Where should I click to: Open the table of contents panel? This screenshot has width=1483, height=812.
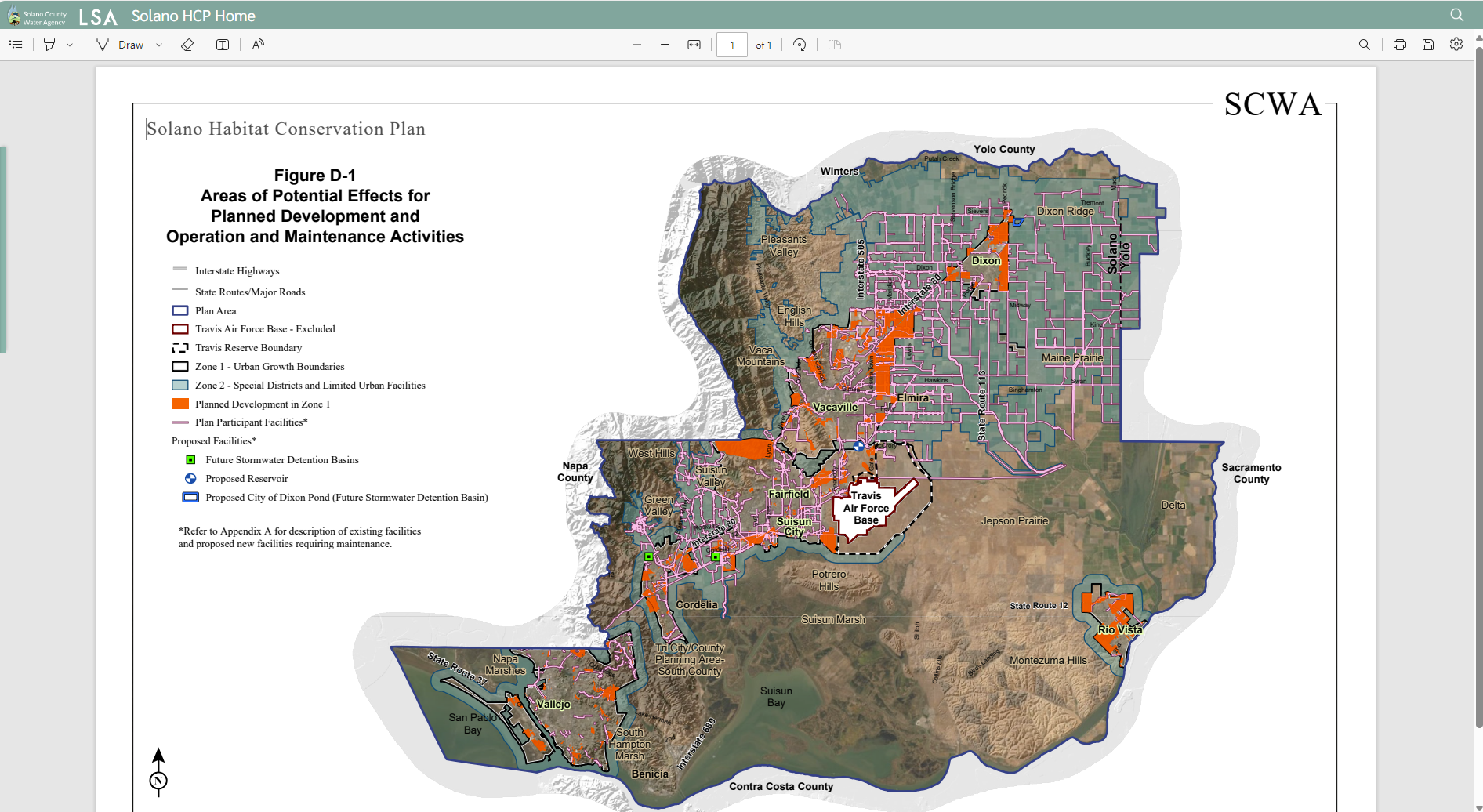16,45
